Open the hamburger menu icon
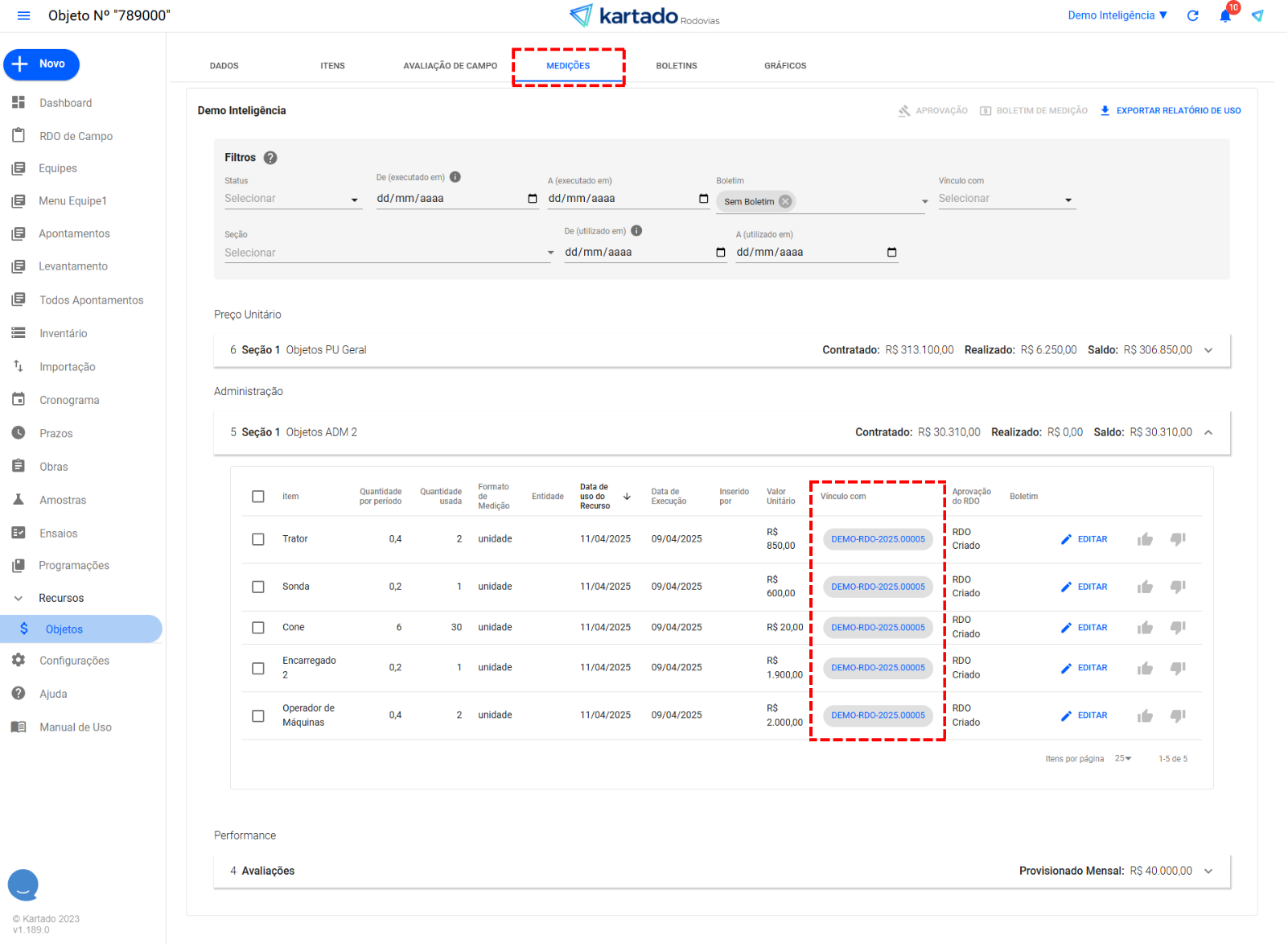Screen dimensions: 1288x944 23,15
